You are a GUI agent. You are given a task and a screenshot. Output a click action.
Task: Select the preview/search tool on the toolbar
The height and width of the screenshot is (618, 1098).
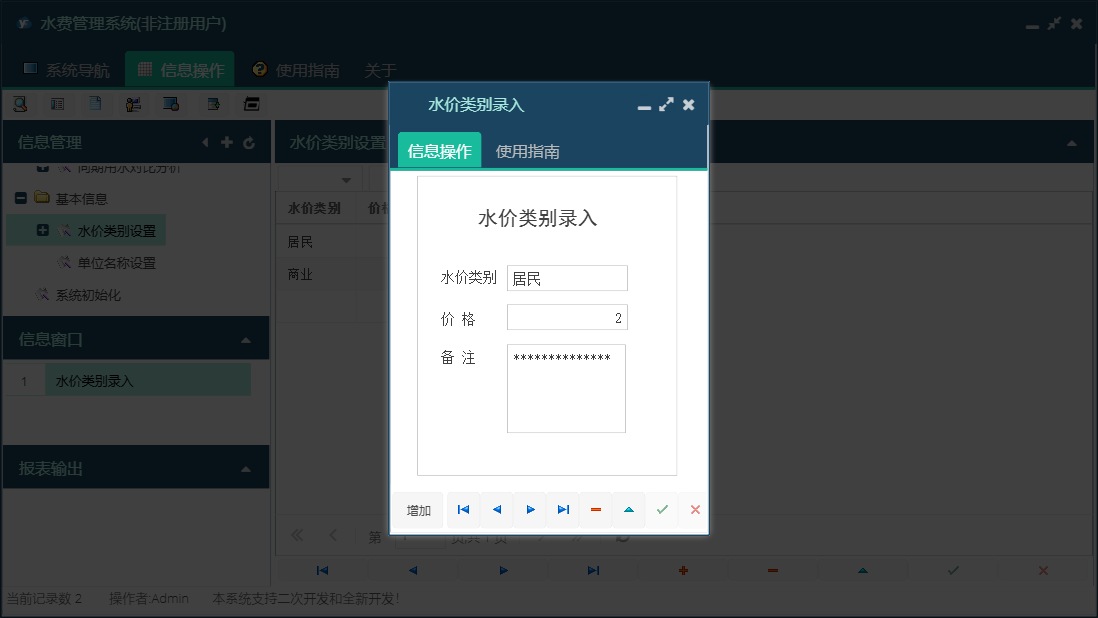pos(21,104)
